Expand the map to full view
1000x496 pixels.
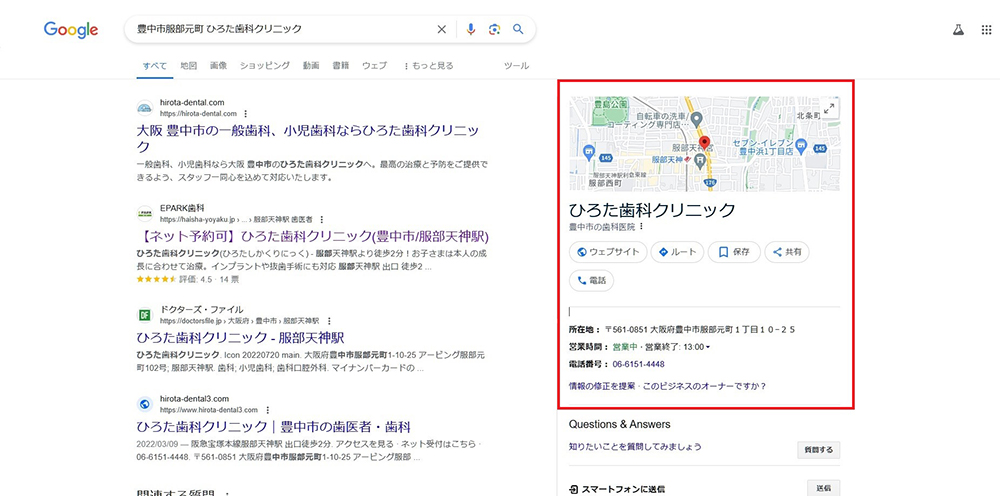829,108
